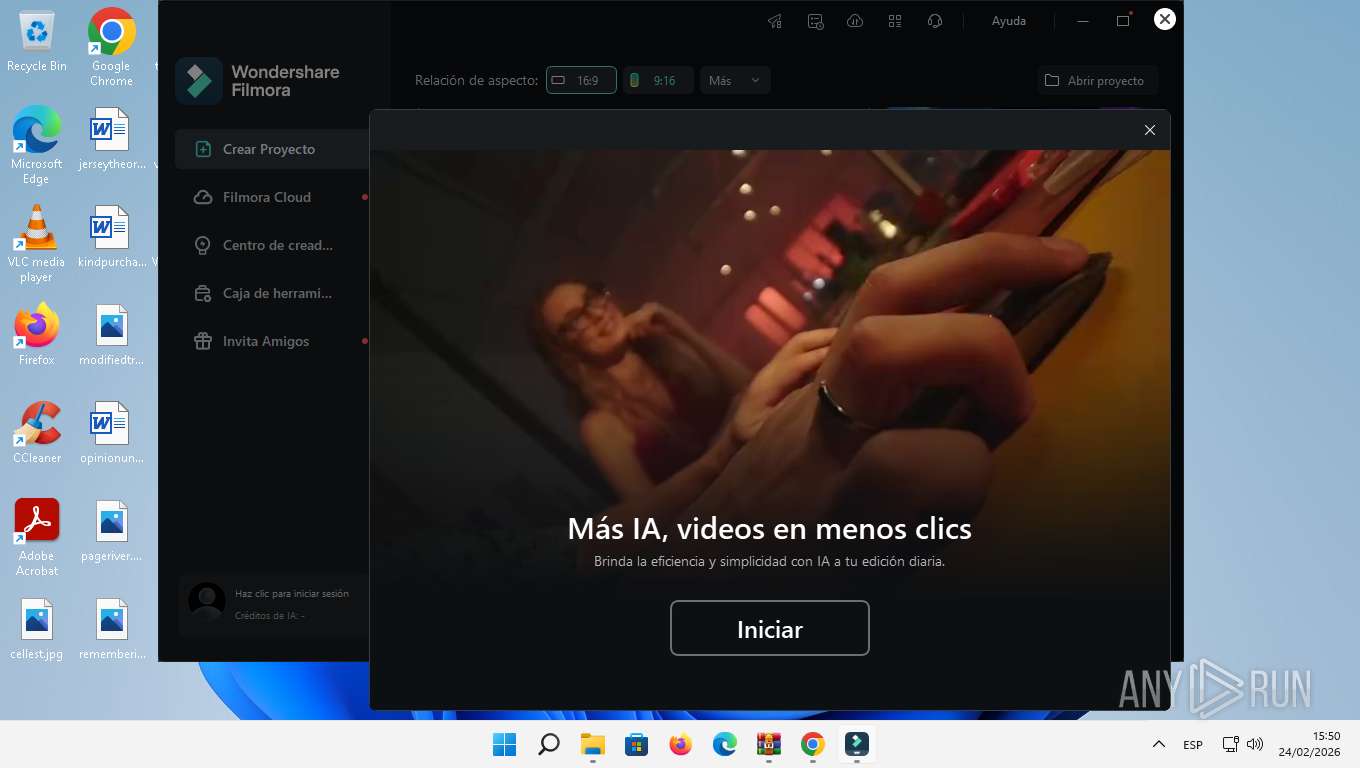Show hidden system tray icons
Viewport: 1360px width, 768px height.
tap(1159, 744)
